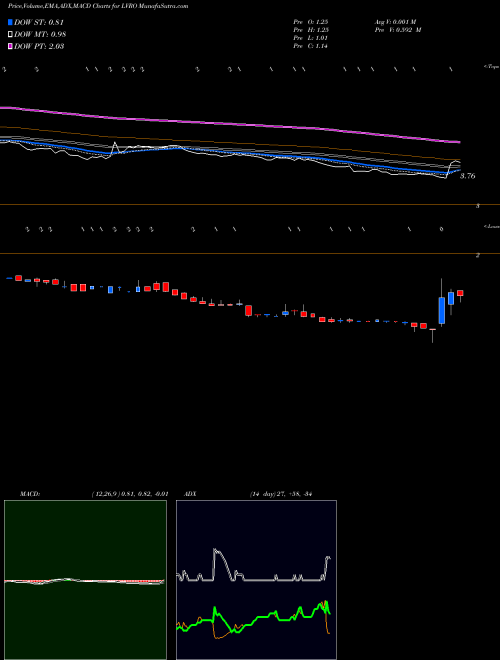
Task: Click the Avg V: 0.001 M value
Action: pyautogui.click(x=395, y=21)
